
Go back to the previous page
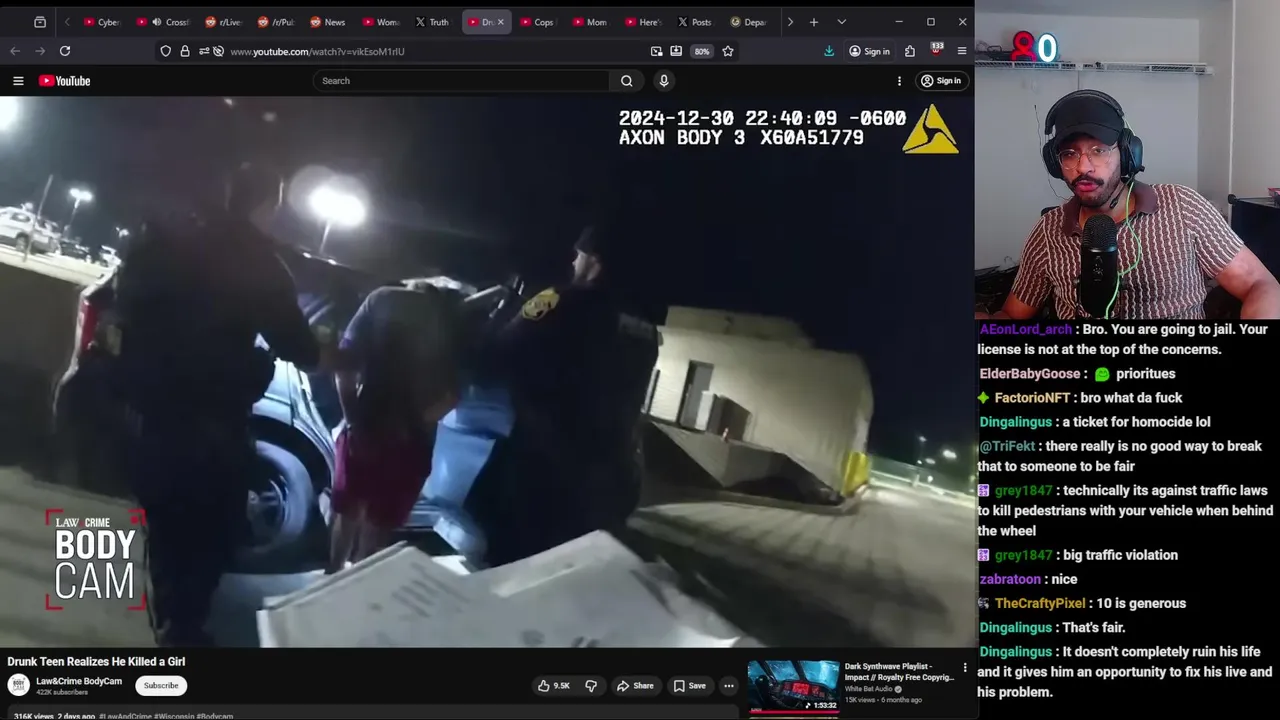15,51
